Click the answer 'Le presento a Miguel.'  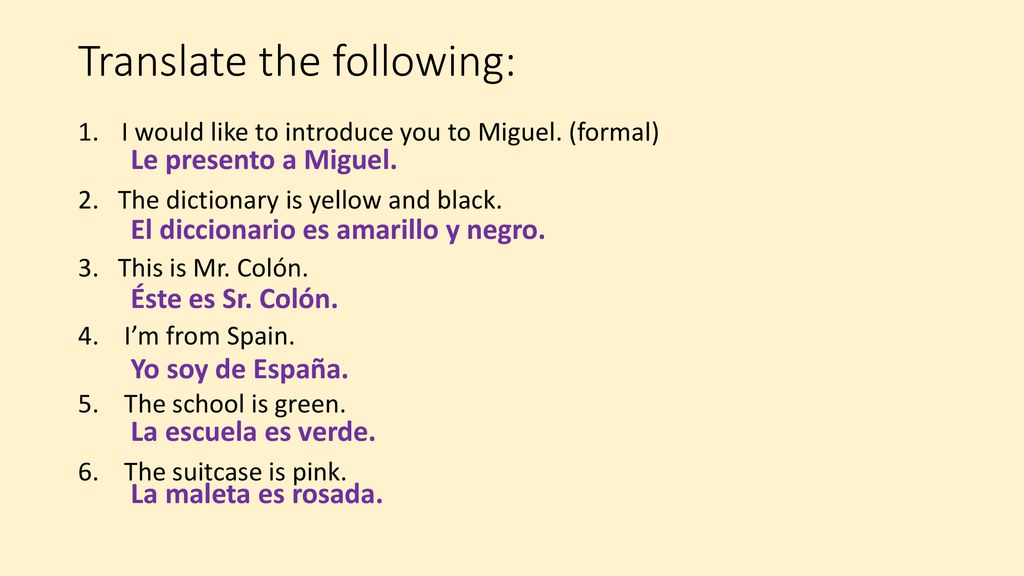coord(264,160)
